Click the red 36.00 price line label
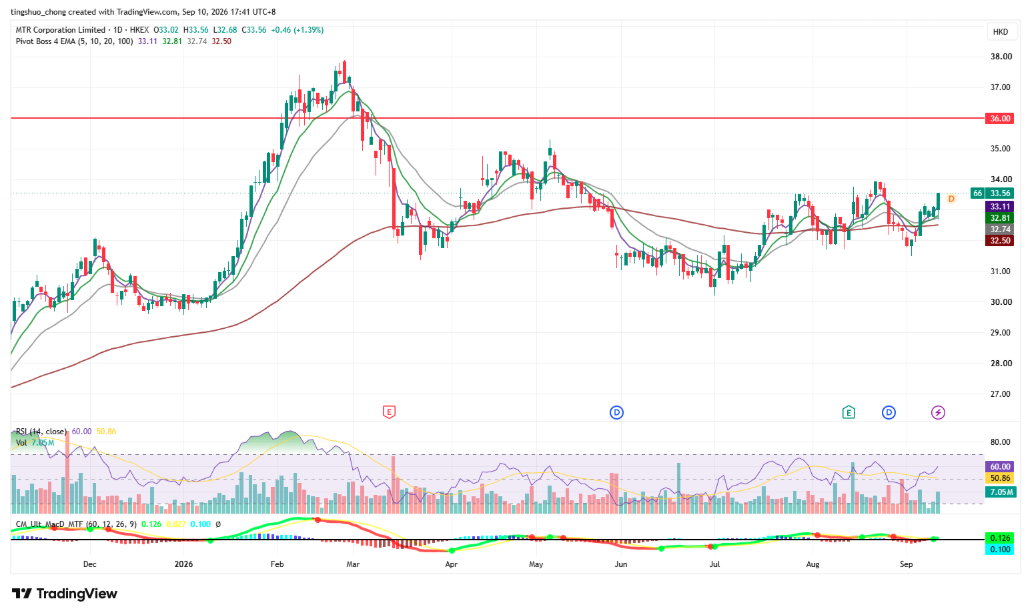 click(999, 118)
